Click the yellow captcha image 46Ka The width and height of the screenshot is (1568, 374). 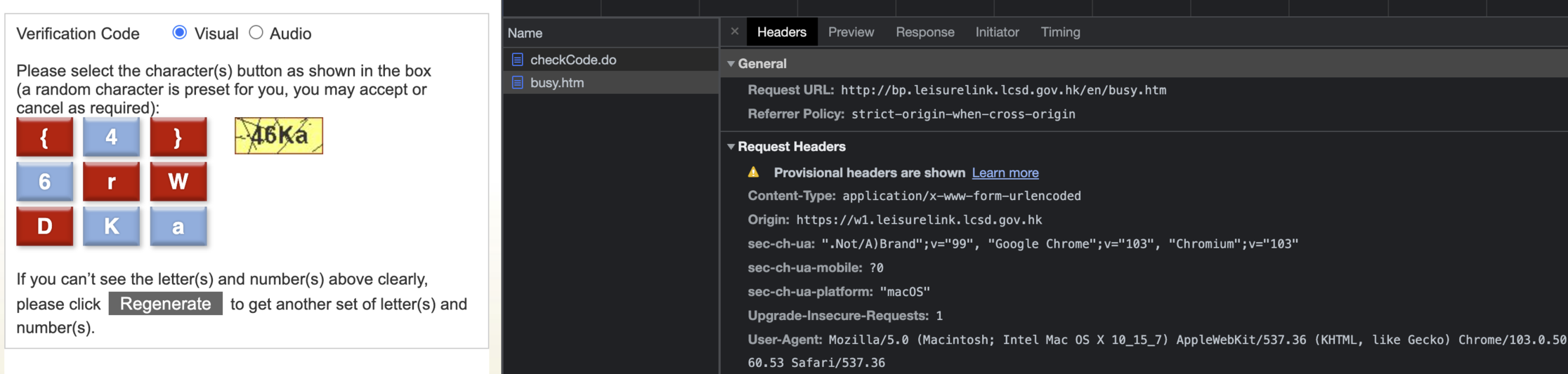(x=279, y=135)
